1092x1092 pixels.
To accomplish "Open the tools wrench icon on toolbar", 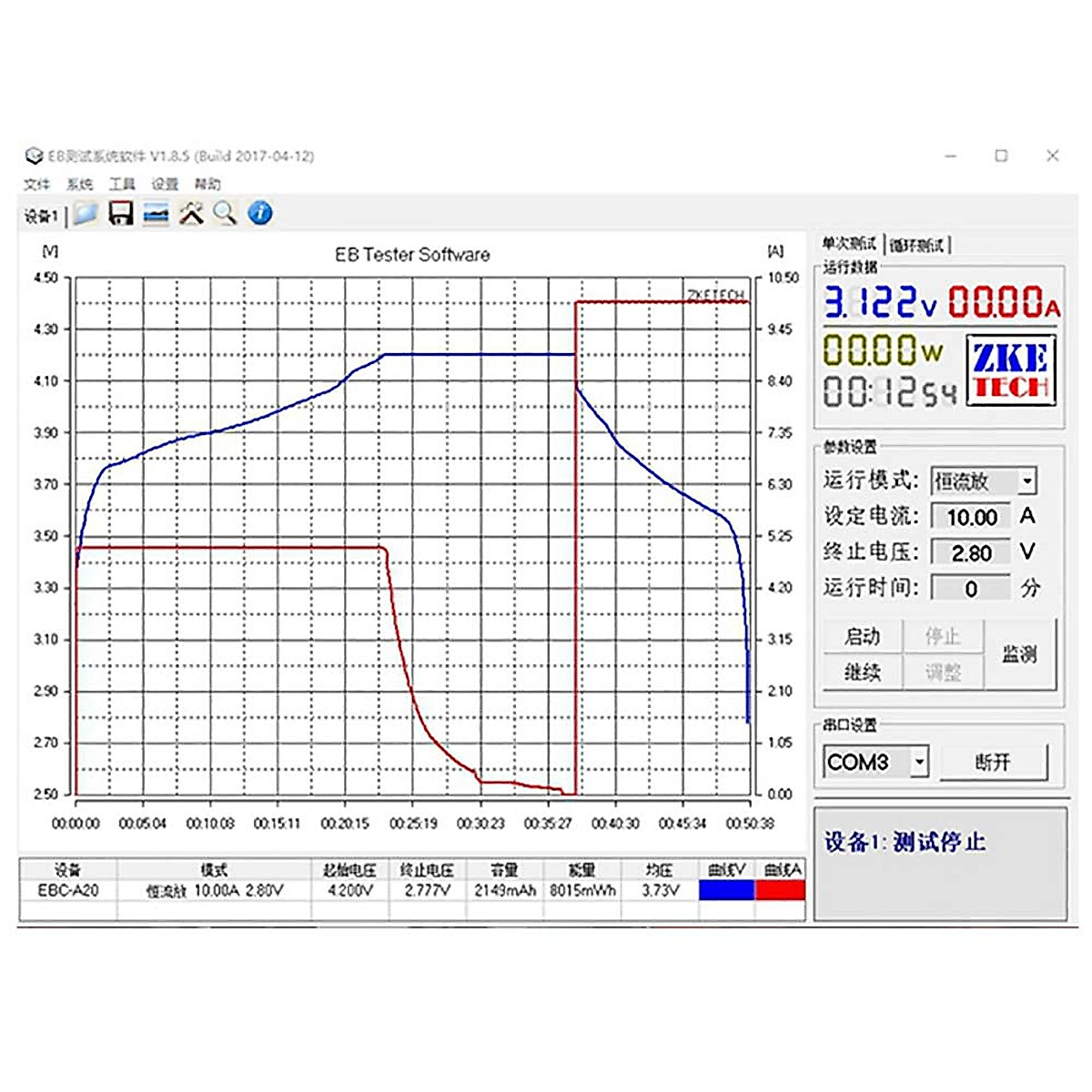I will tap(191, 212).
